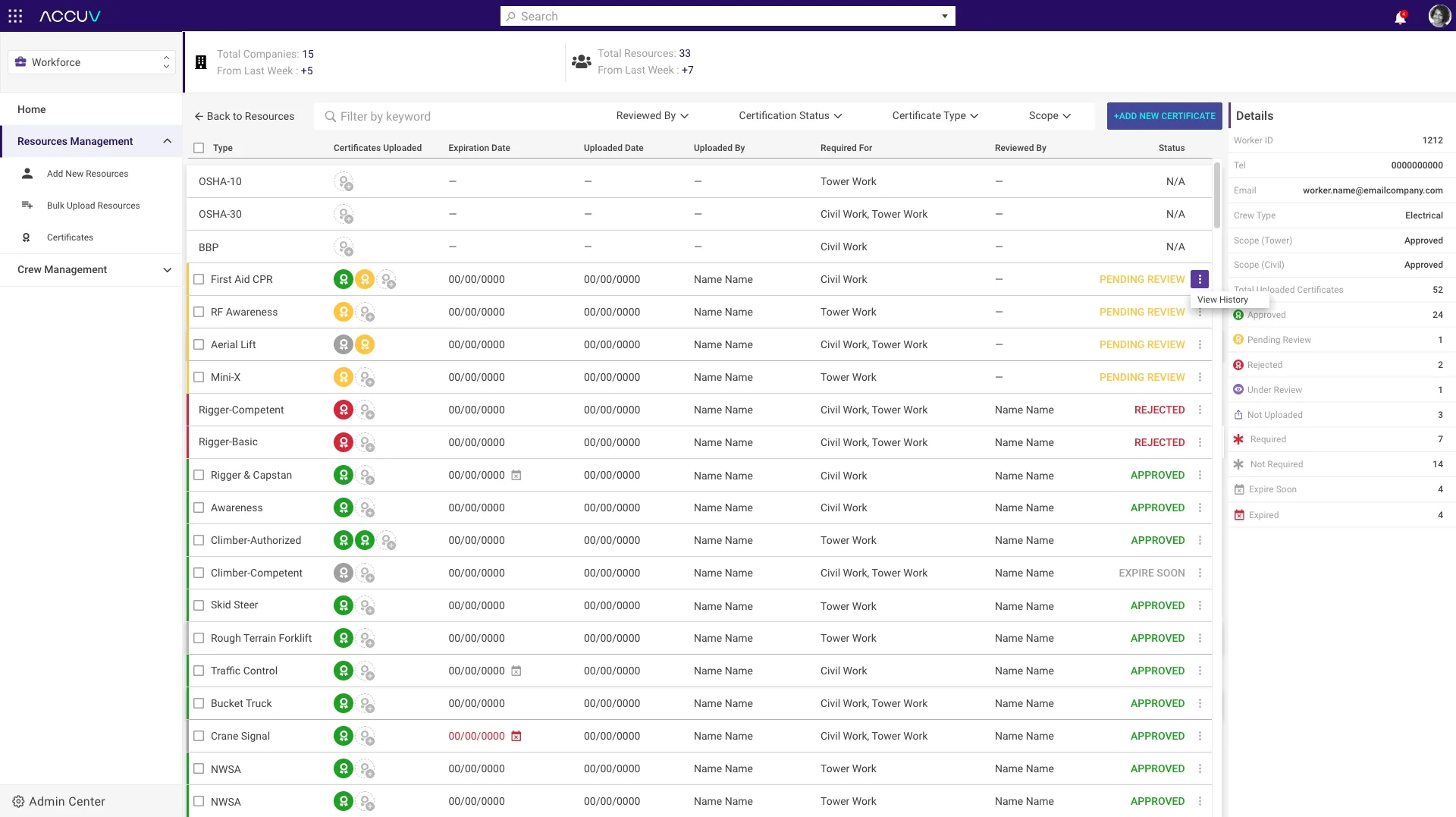
Task: Click the gray certificate icon in Climber-Competent row
Action: tap(344, 573)
